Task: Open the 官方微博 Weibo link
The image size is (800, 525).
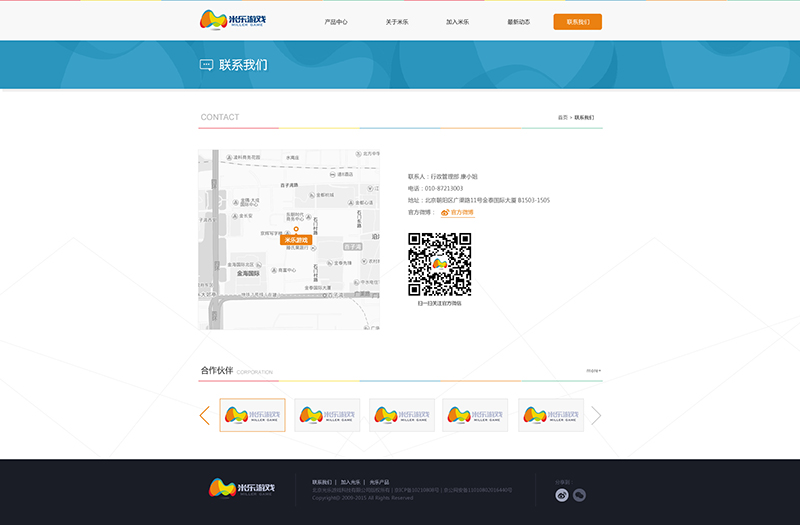Action: [x=458, y=213]
